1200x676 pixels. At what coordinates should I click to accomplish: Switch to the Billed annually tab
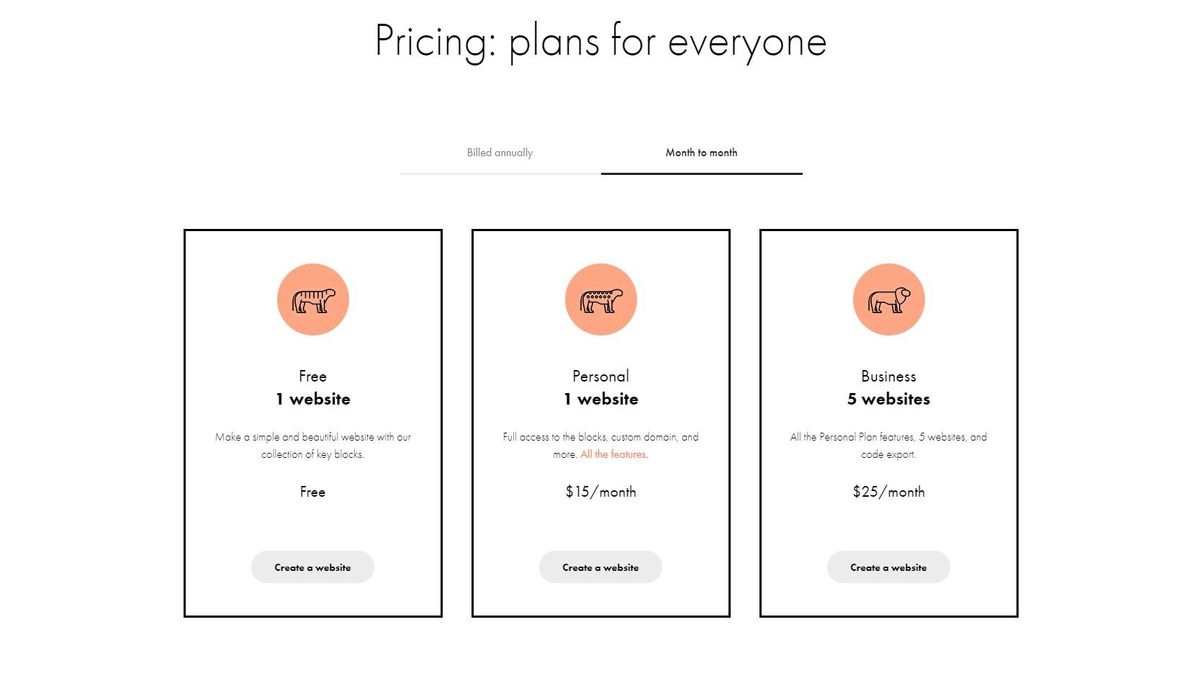coord(499,152)
